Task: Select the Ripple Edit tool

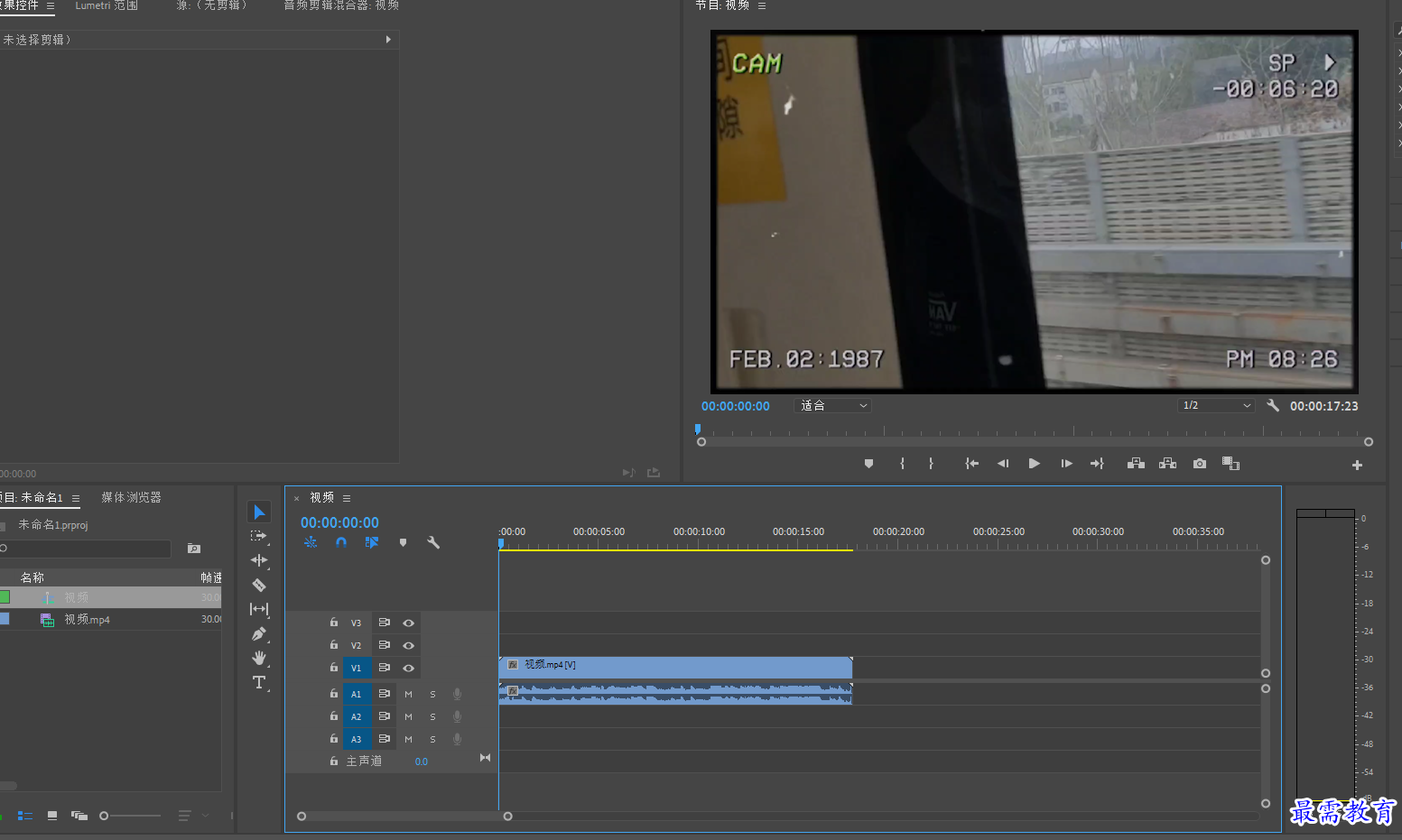Action: pyautogui.click(x=259, y=560)
